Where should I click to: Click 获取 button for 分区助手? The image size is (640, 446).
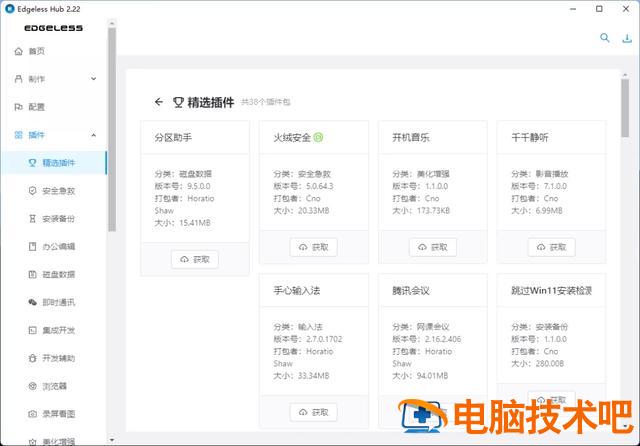(195, 260)
